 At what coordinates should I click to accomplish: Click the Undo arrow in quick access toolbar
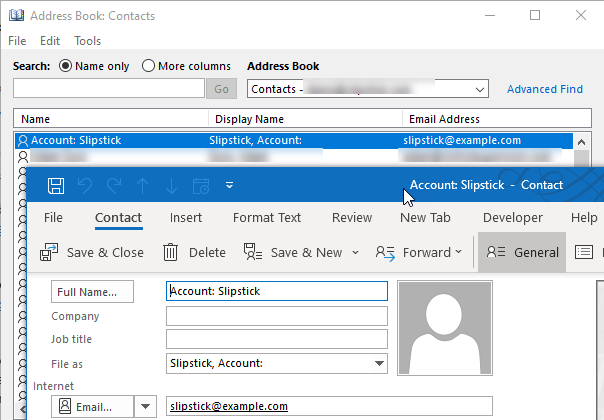tap(85, 186)
